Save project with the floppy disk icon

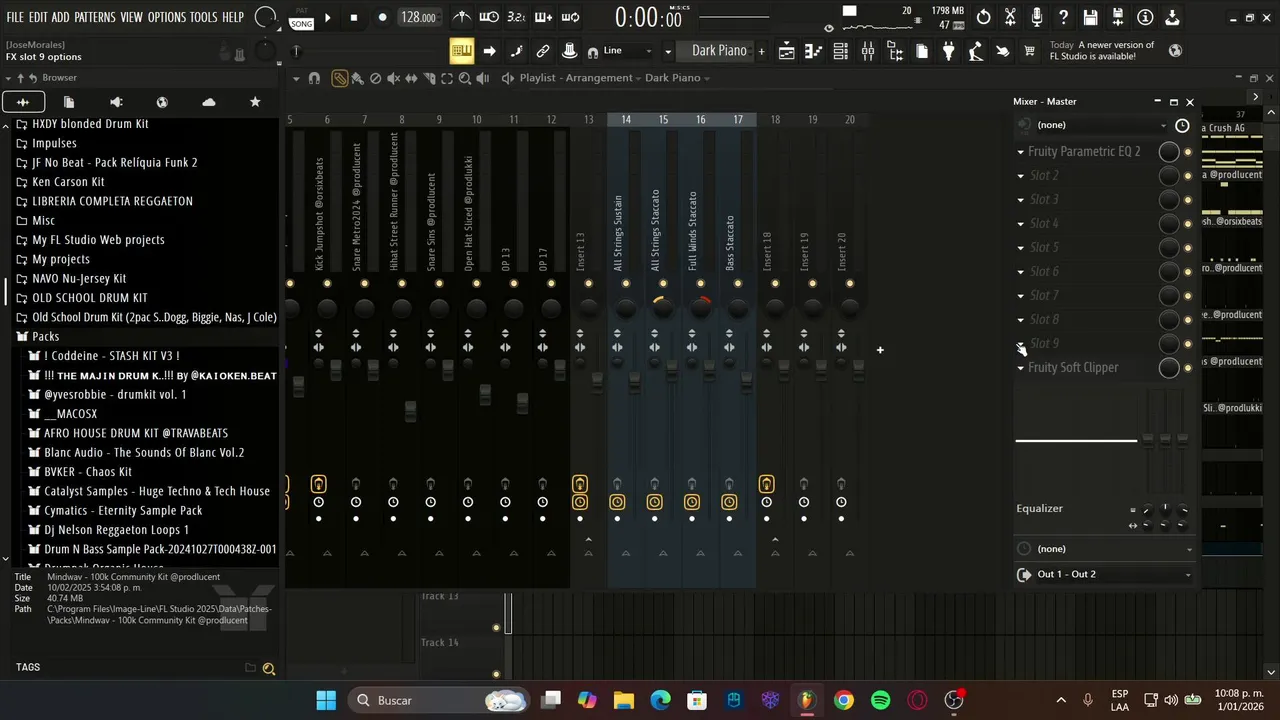pos(1091,17)
